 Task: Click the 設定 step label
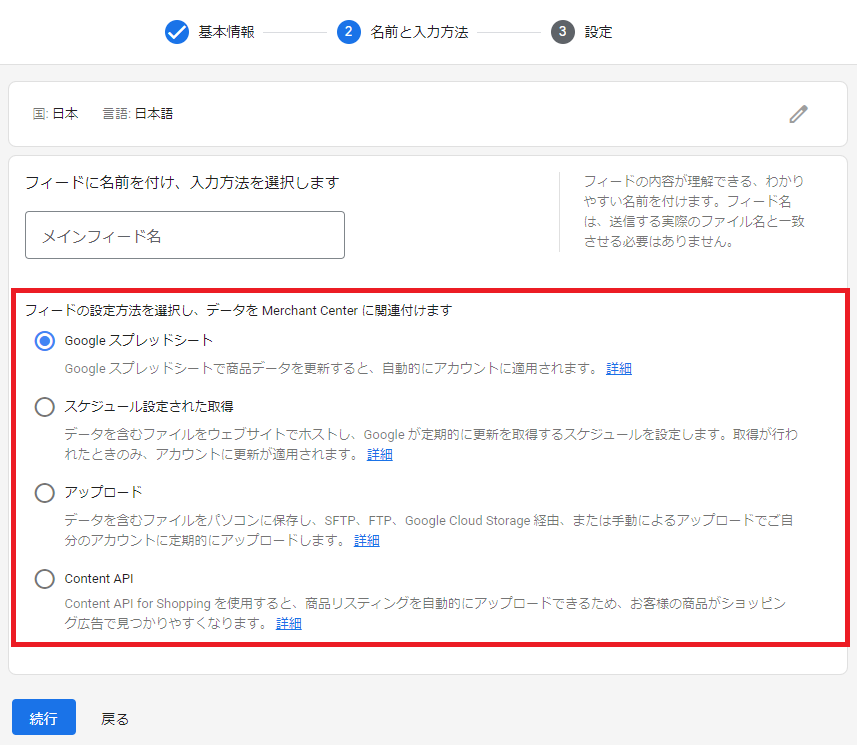tap(598, 32)
